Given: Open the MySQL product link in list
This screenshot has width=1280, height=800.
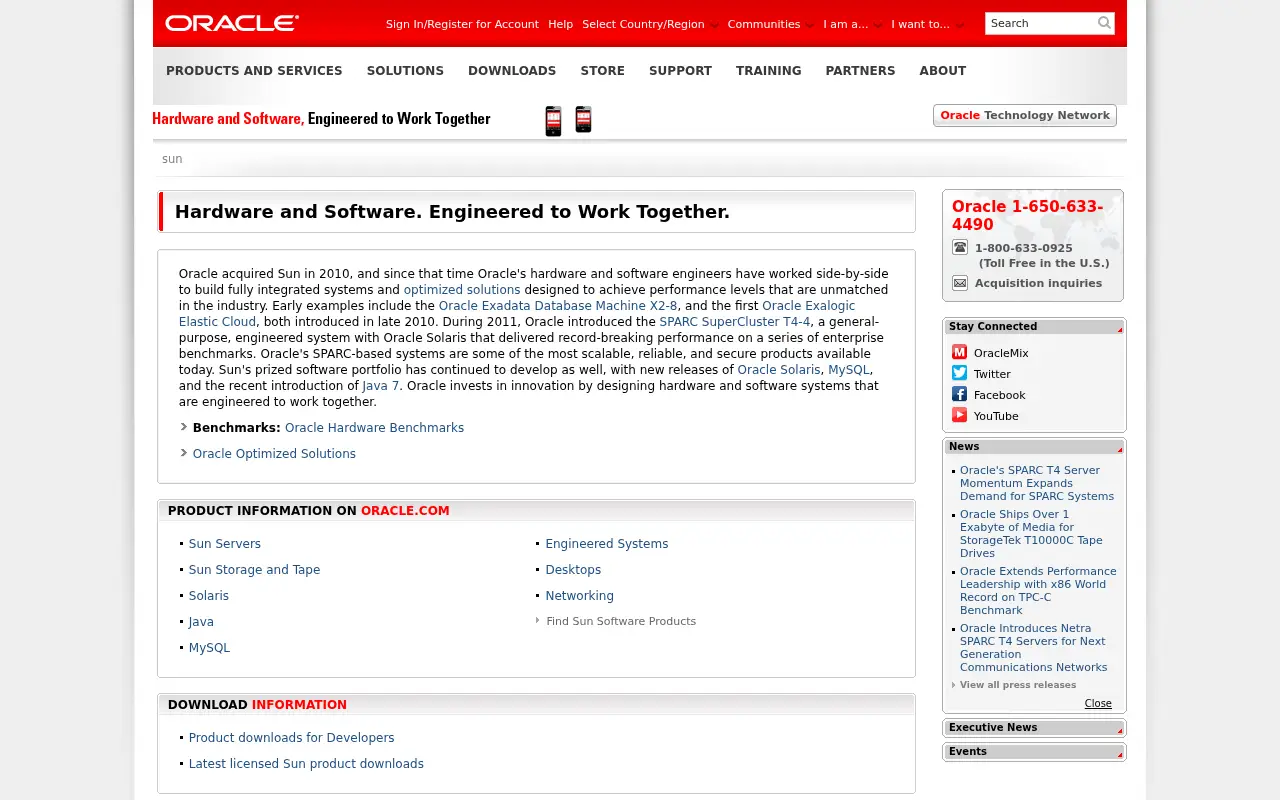Looking at the screenshot, I should pos(209,648).
